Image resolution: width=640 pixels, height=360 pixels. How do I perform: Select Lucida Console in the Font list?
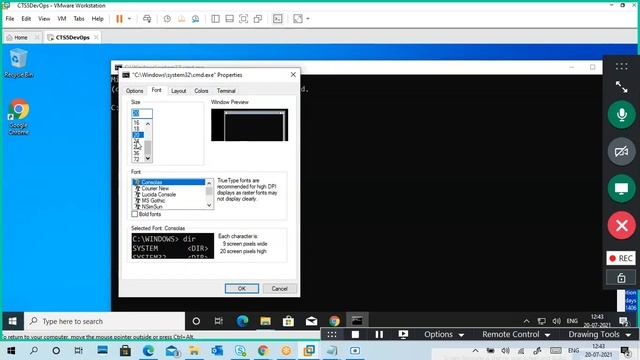coord(158,194)
